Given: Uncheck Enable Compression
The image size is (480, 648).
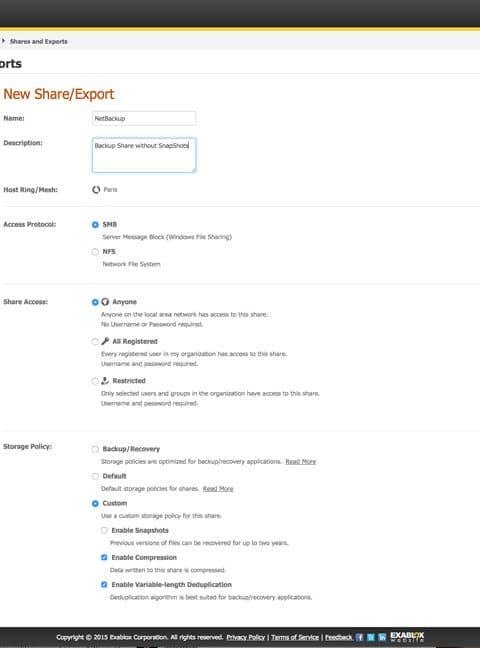Looking at the screenshot, I should click(104, 557).
